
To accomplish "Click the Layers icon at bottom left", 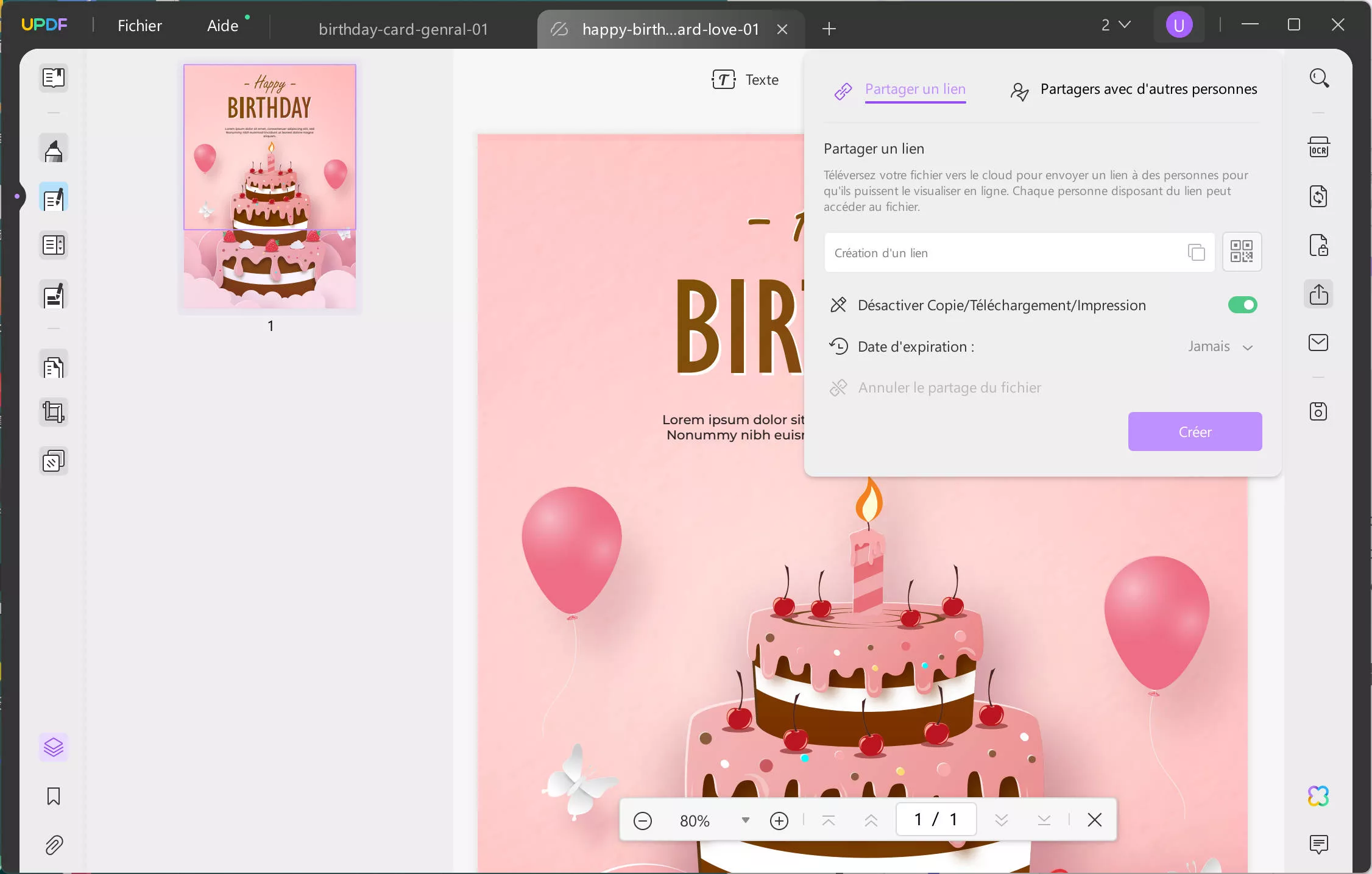I will 54,747.
